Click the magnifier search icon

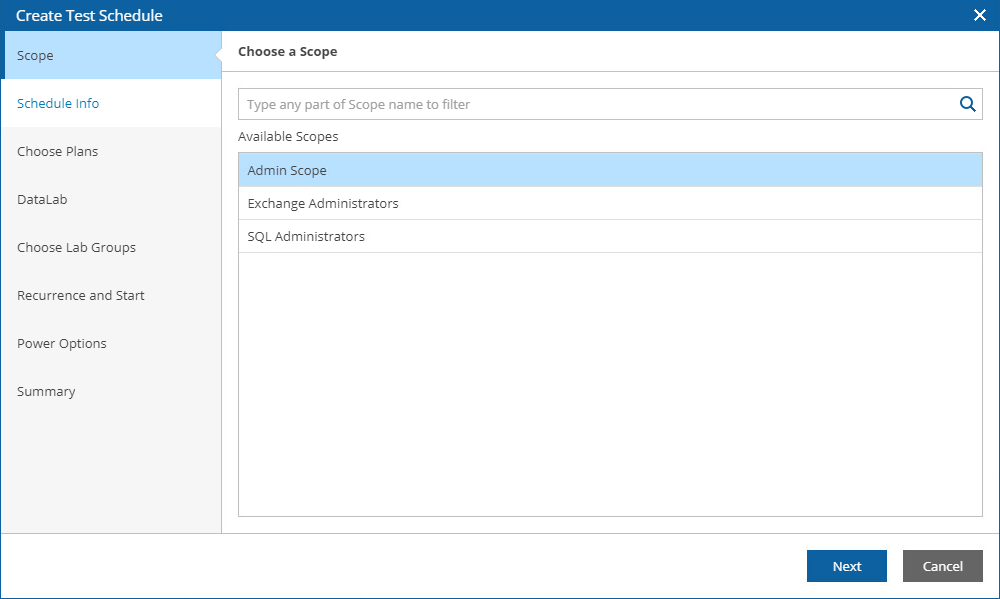coord(967,104)
